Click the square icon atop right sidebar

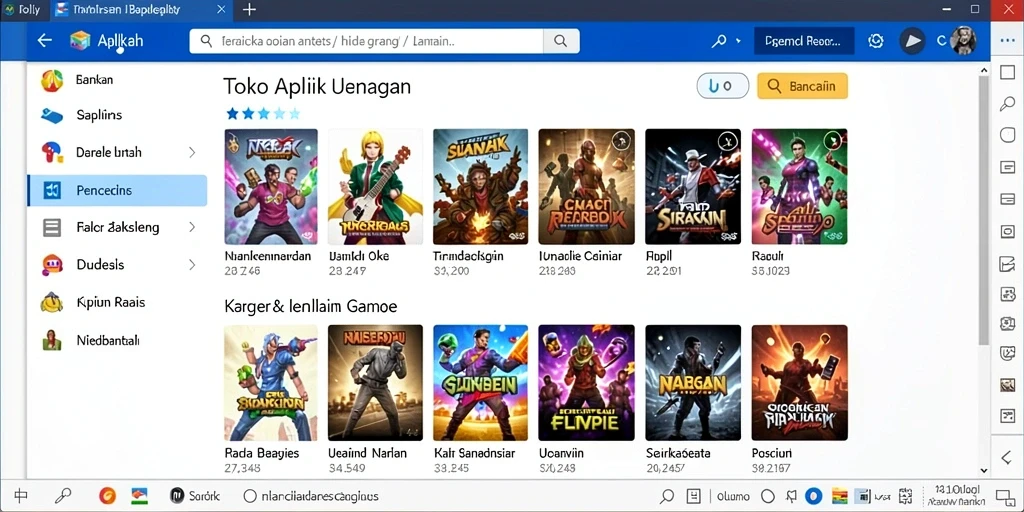coord(1007,72)
